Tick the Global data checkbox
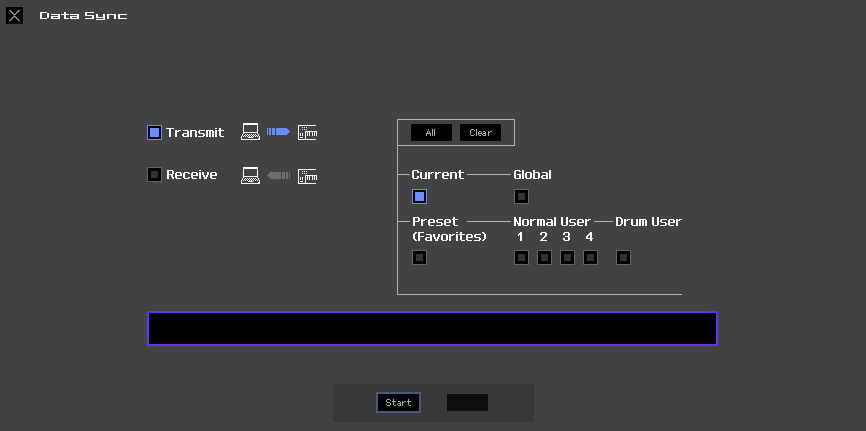 pos(521,197)
